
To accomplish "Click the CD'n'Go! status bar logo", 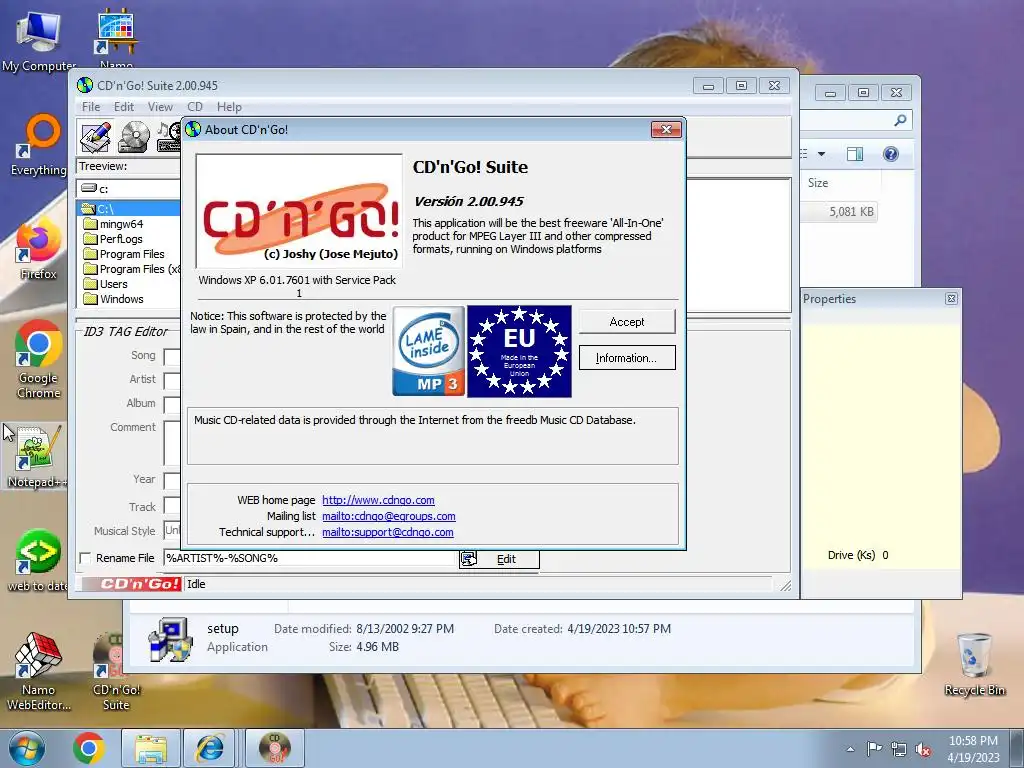I will (131, 584).
